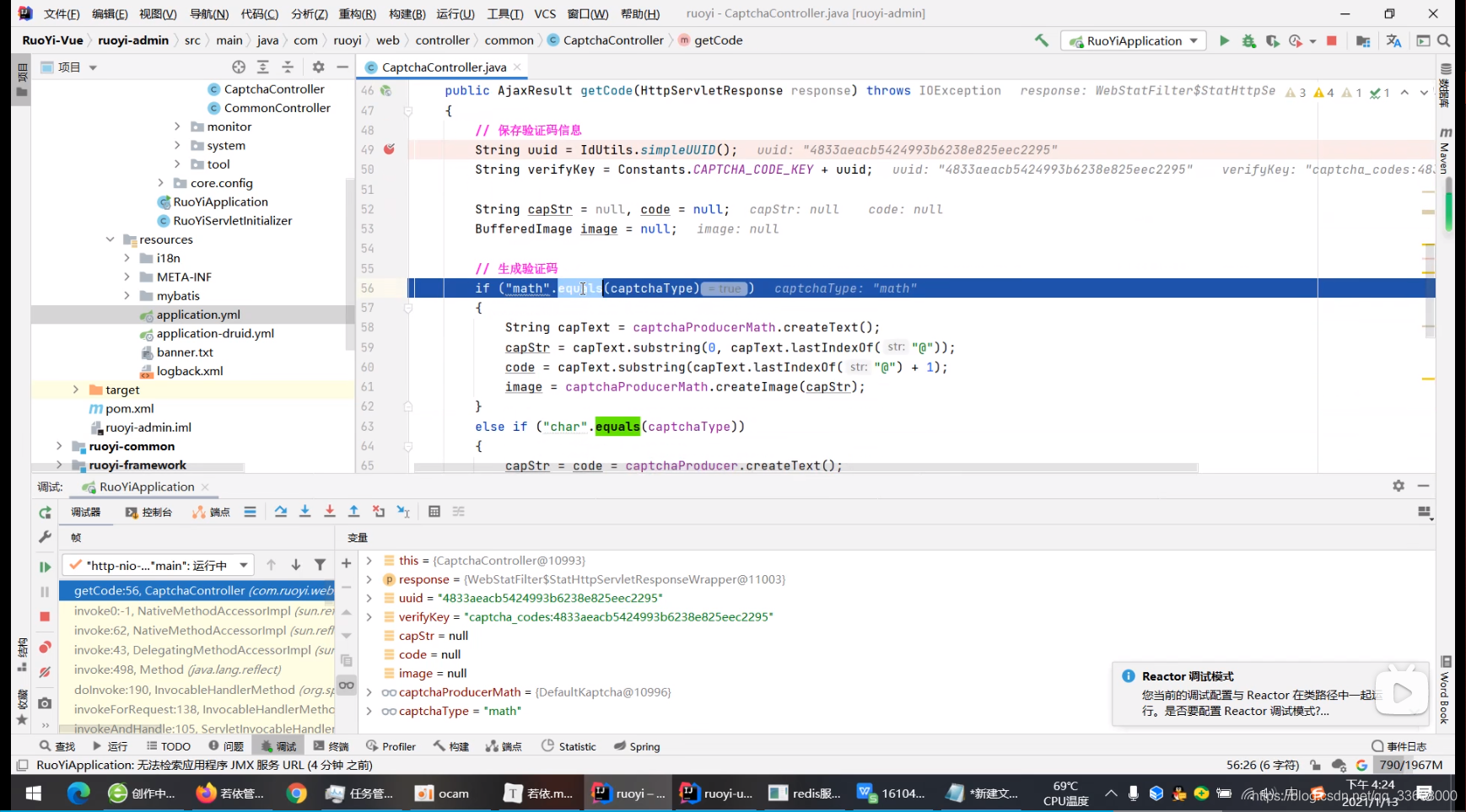The width and height of the screenshot is (1466, 812).
Task: Switch to the 调试器 debugger tab
Action: [x=85, y=512]
